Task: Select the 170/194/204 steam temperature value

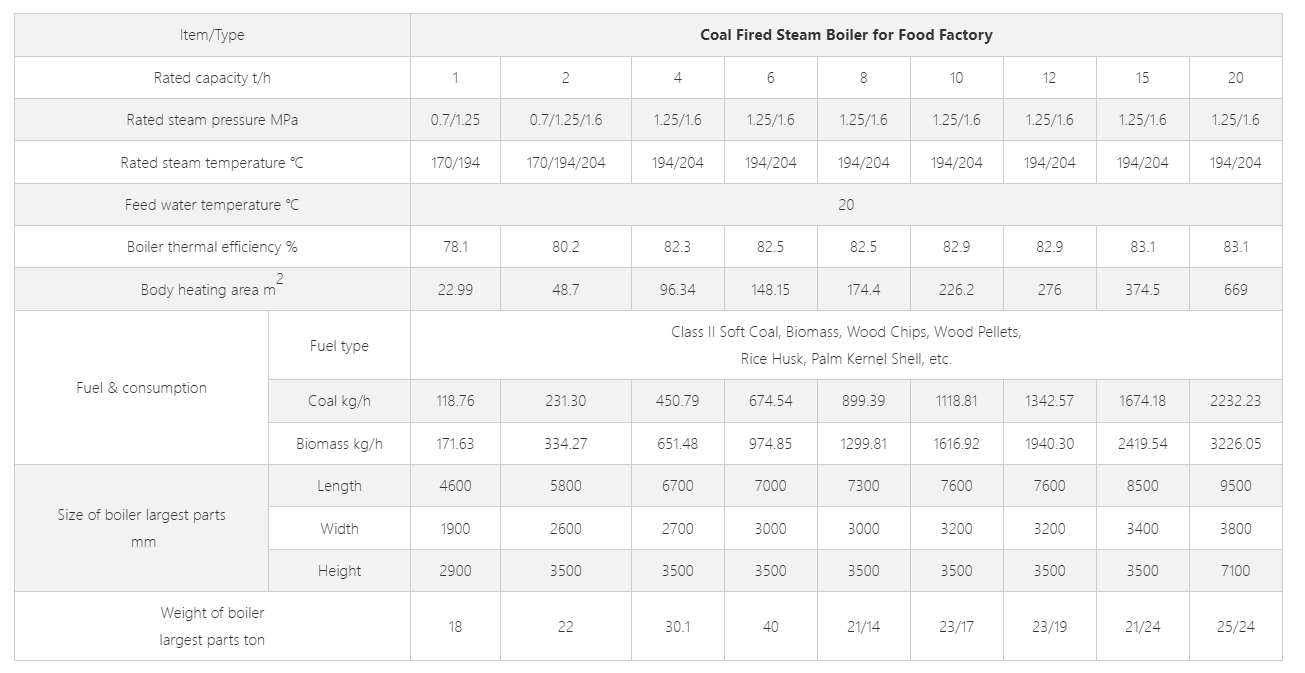Action: pos(566,163)
